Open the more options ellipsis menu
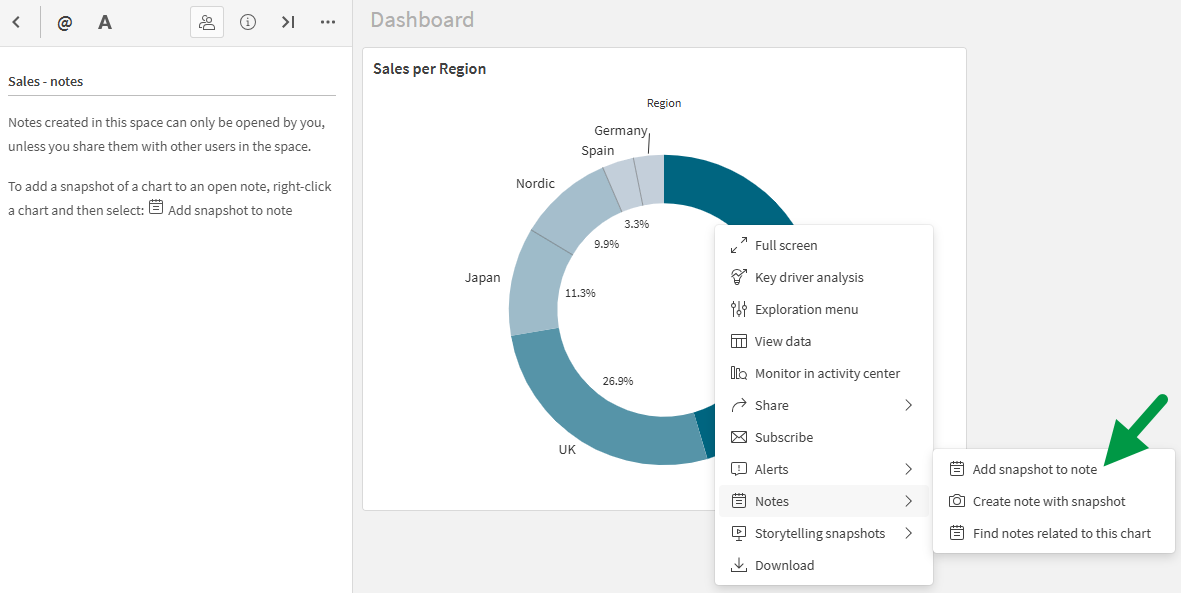This screenshot has height=593, width=1181. point(328,22)
